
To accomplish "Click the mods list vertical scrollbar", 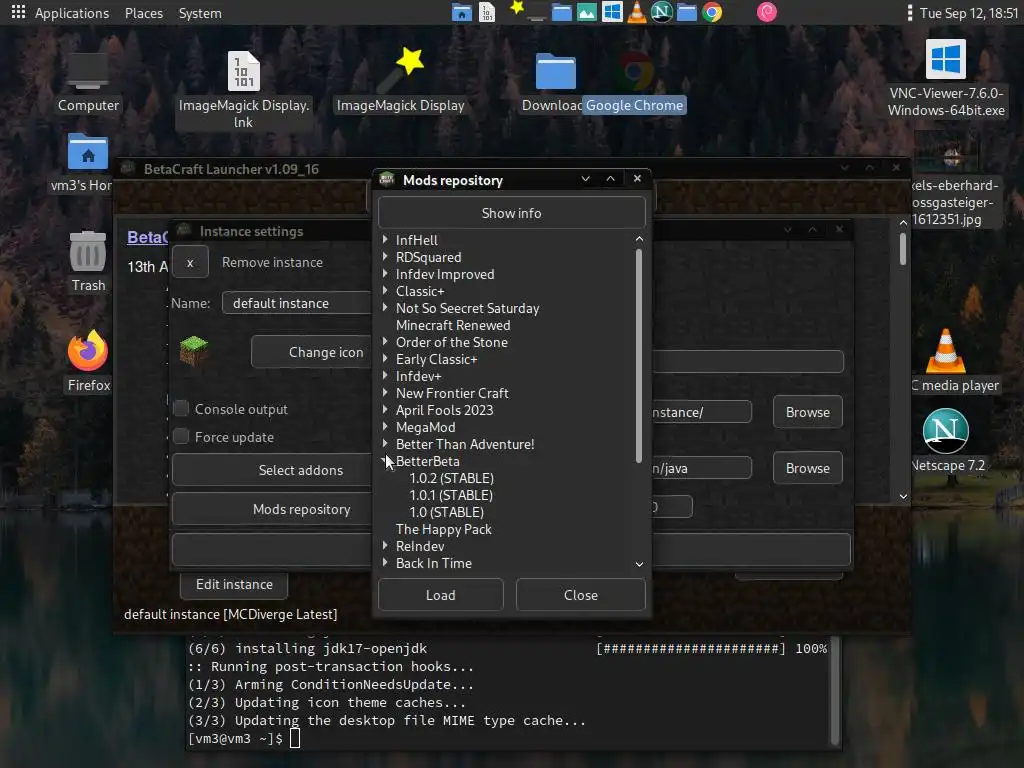I will tap(639, 356).
